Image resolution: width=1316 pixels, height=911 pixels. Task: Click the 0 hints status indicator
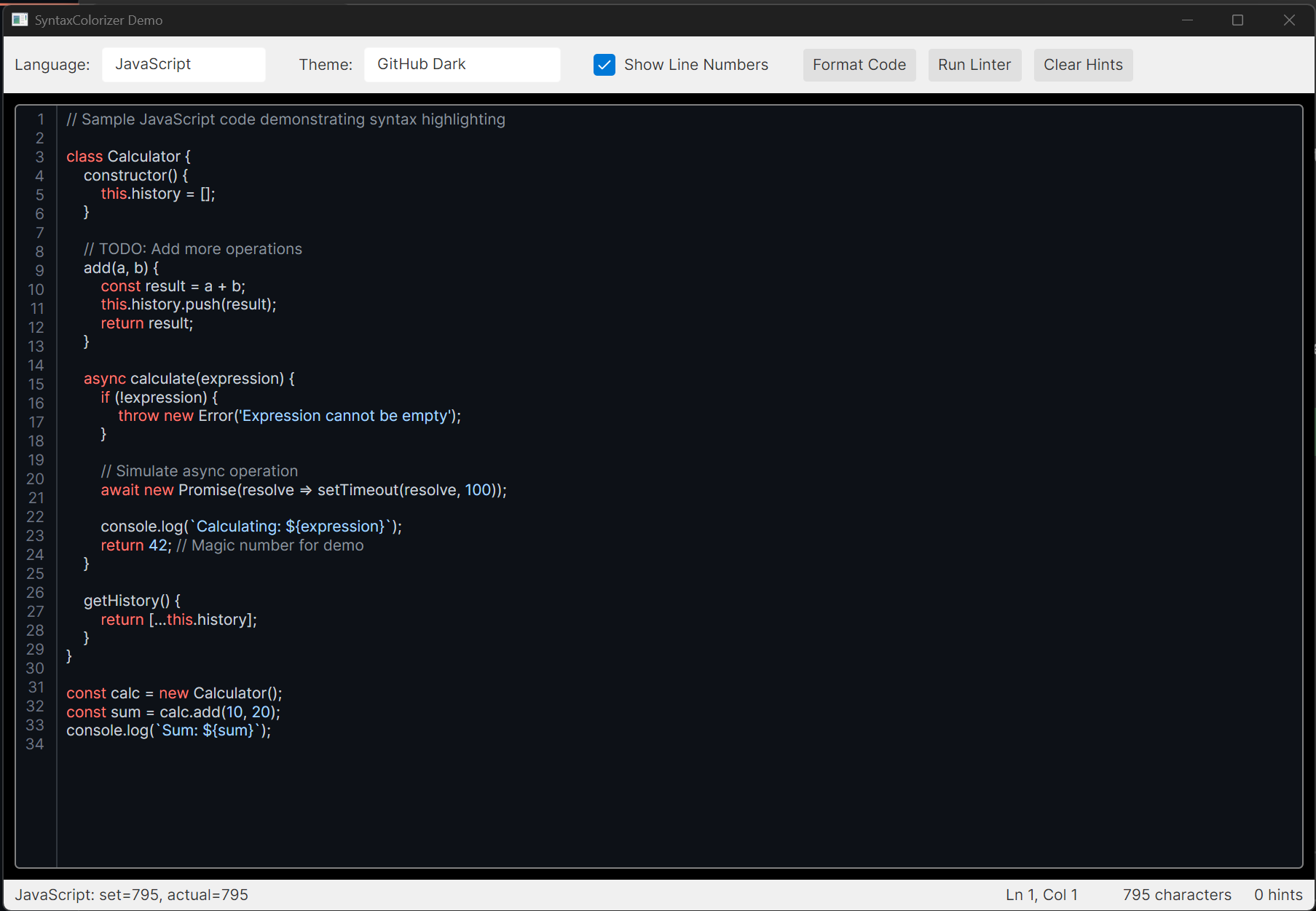(1278, 894)
